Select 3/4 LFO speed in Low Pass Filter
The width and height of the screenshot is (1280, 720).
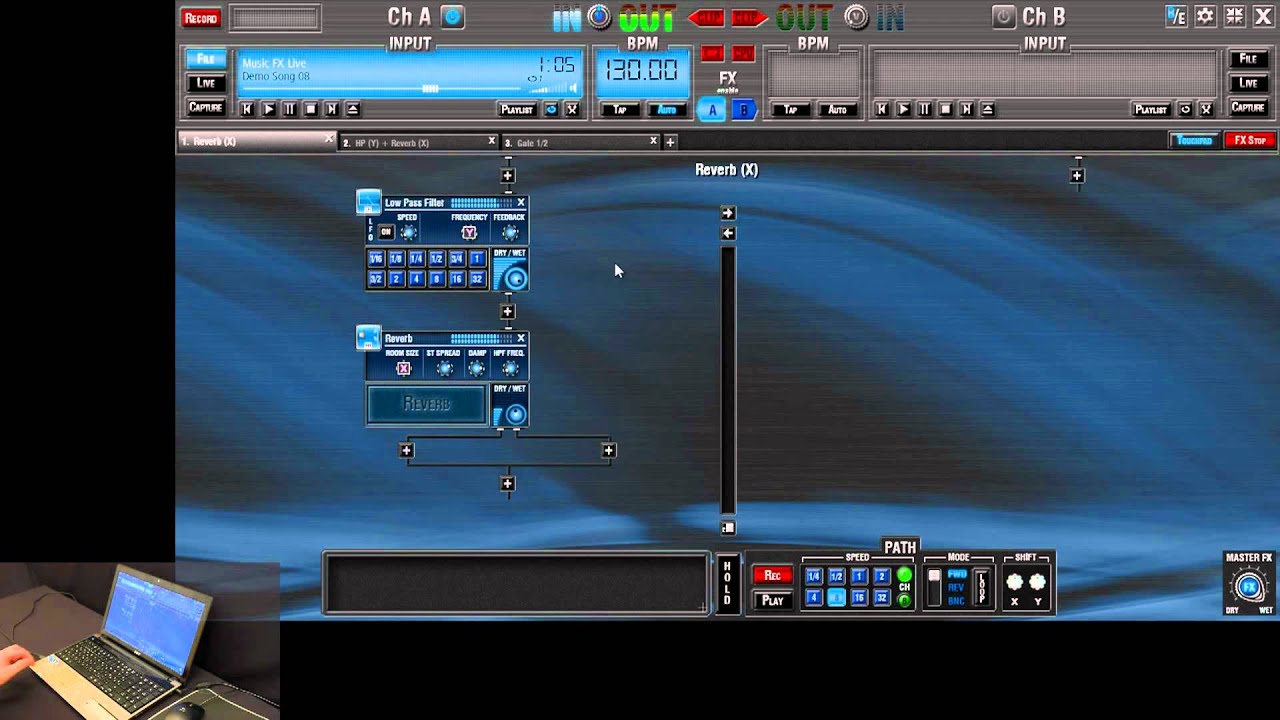pyautogui.click(x=456, y=258)
